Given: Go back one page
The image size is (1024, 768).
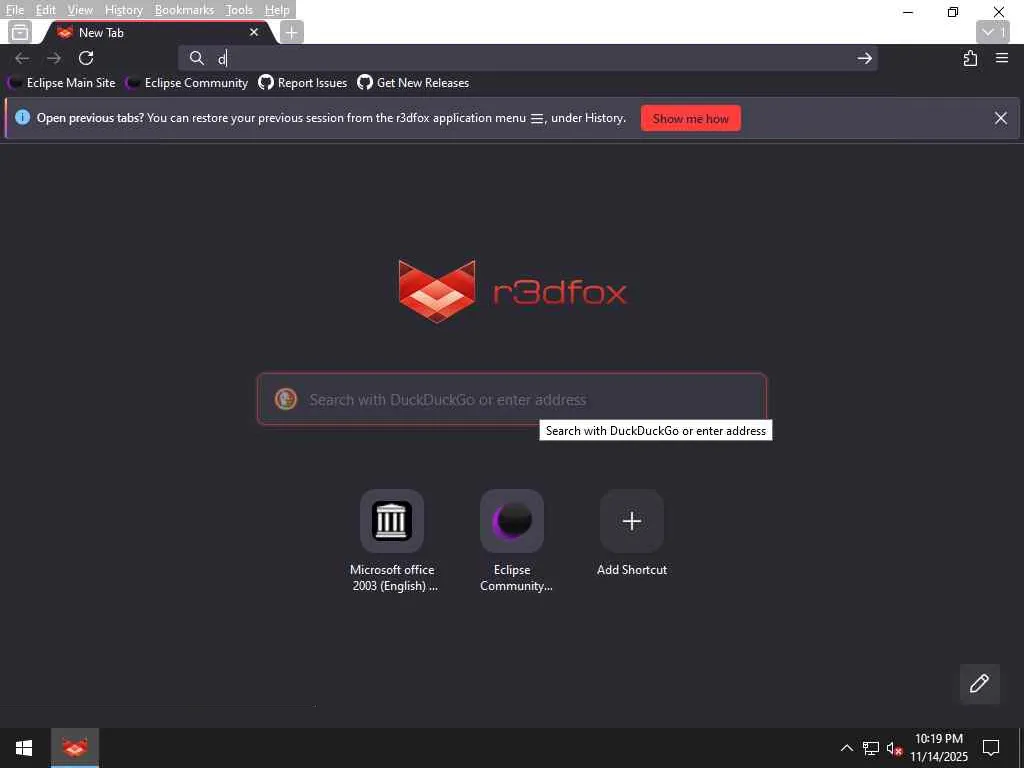Looking at the screenshot, I should point(22,58).
